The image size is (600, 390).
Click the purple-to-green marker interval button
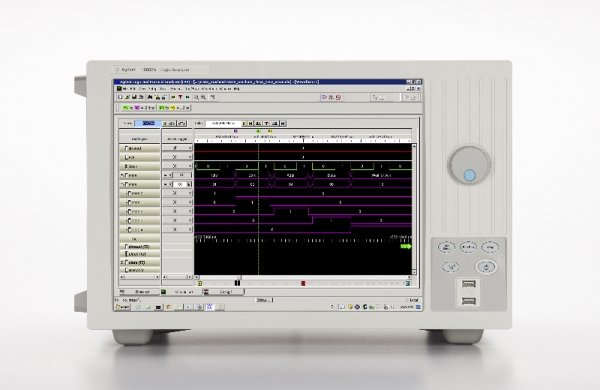[139, 108]
